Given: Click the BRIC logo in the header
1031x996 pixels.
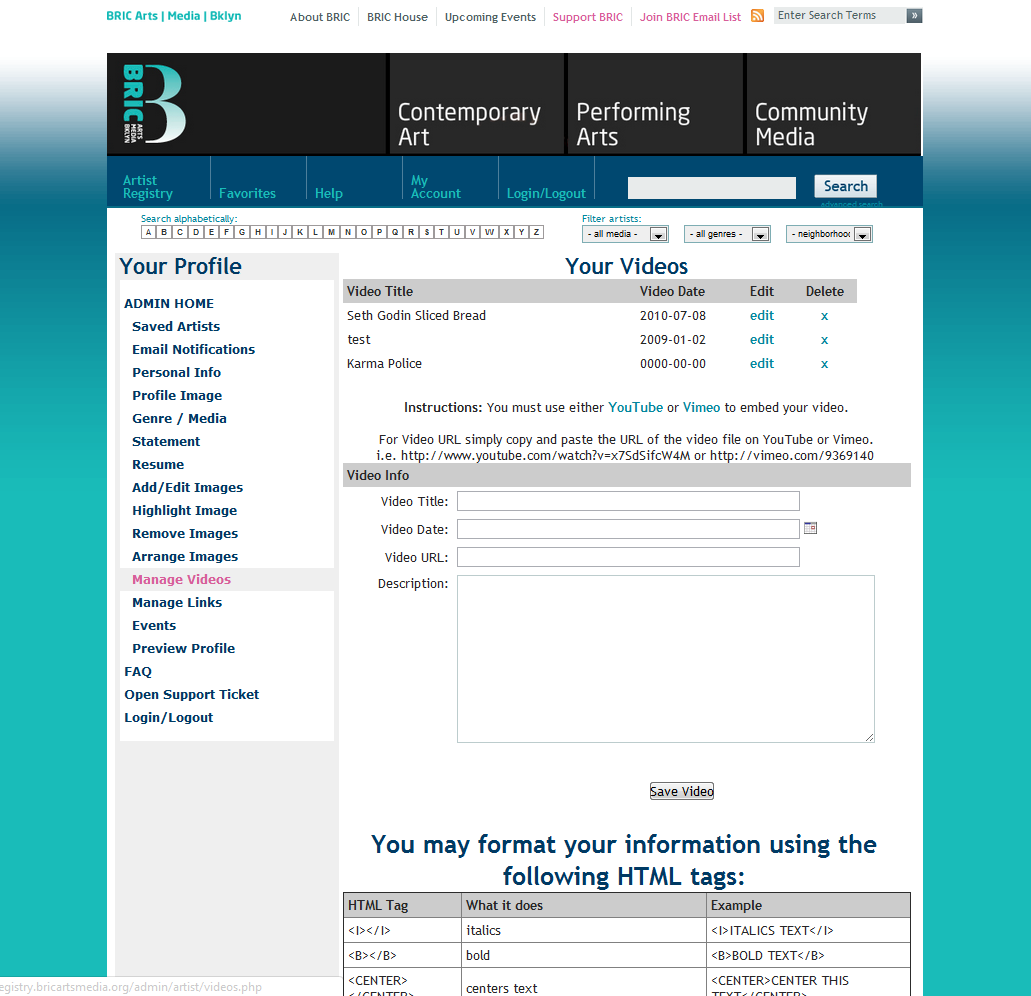Looking at the screenshot, I should click(154, 104).
